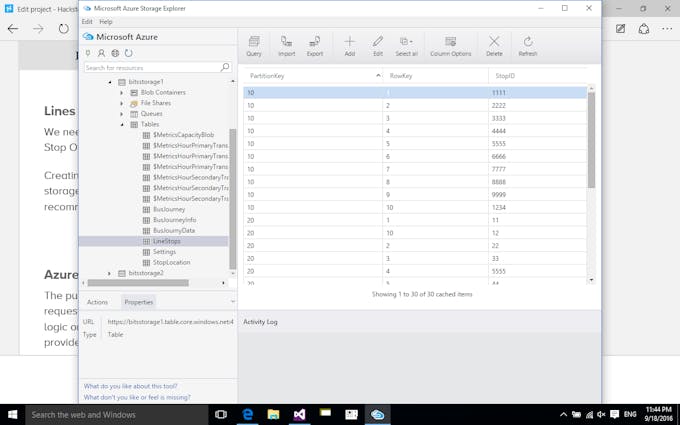Export the table using the Export icon
This screenshot has height=425, width=680.
(314, 45)
